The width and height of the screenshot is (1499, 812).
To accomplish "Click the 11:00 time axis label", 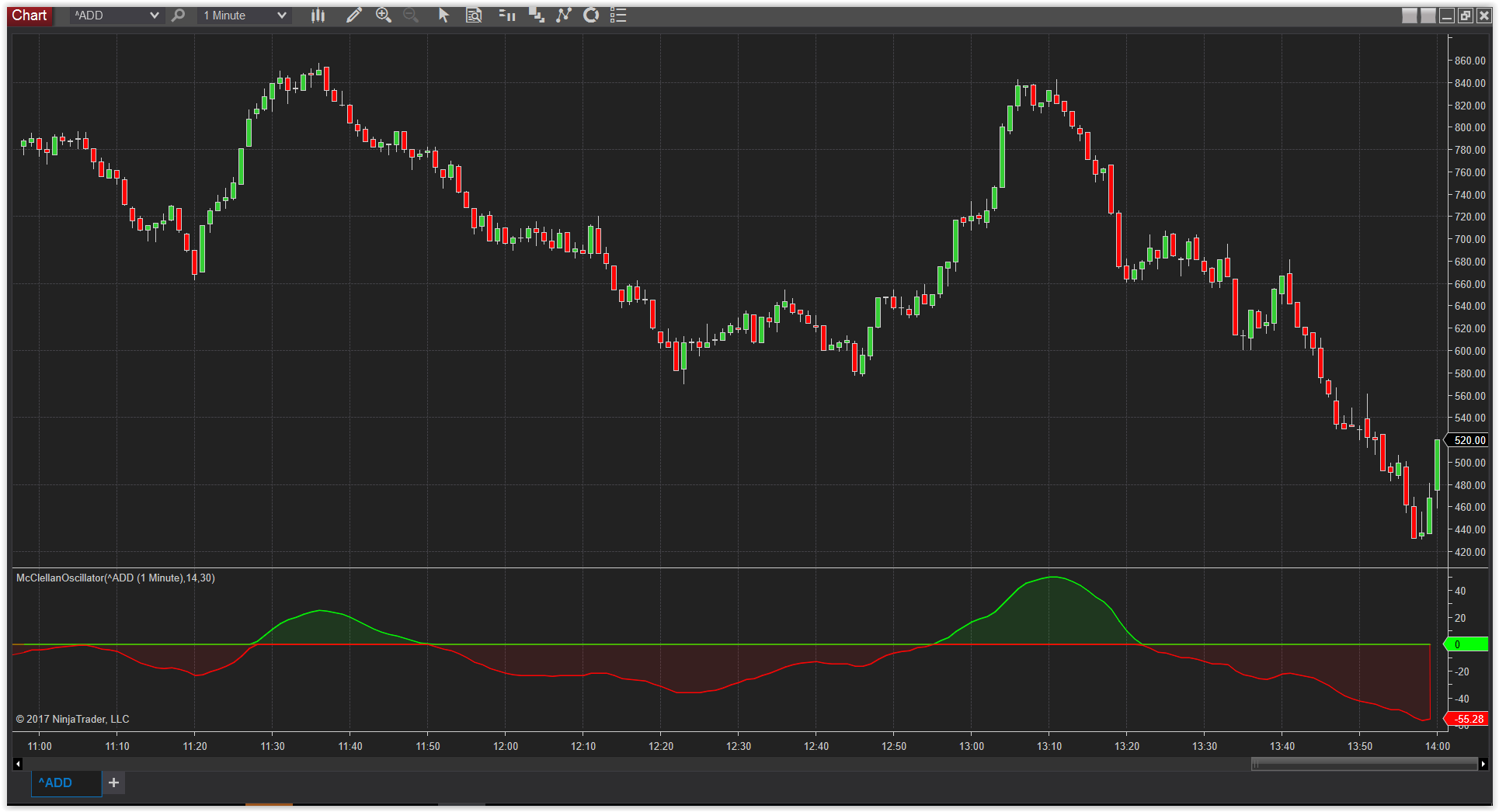I will point(40,746).
